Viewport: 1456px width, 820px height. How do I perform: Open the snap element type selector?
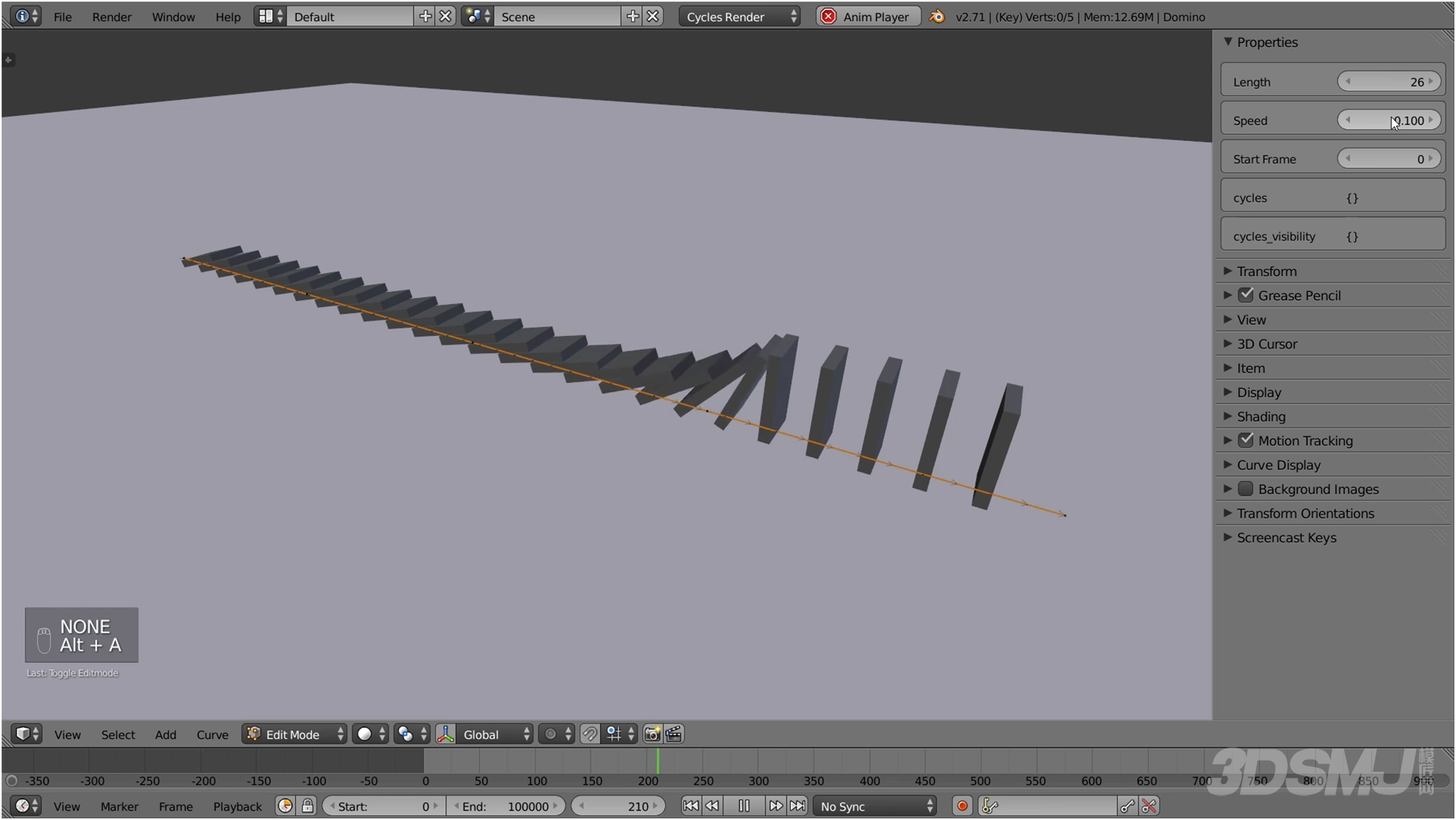click(620, 733)
